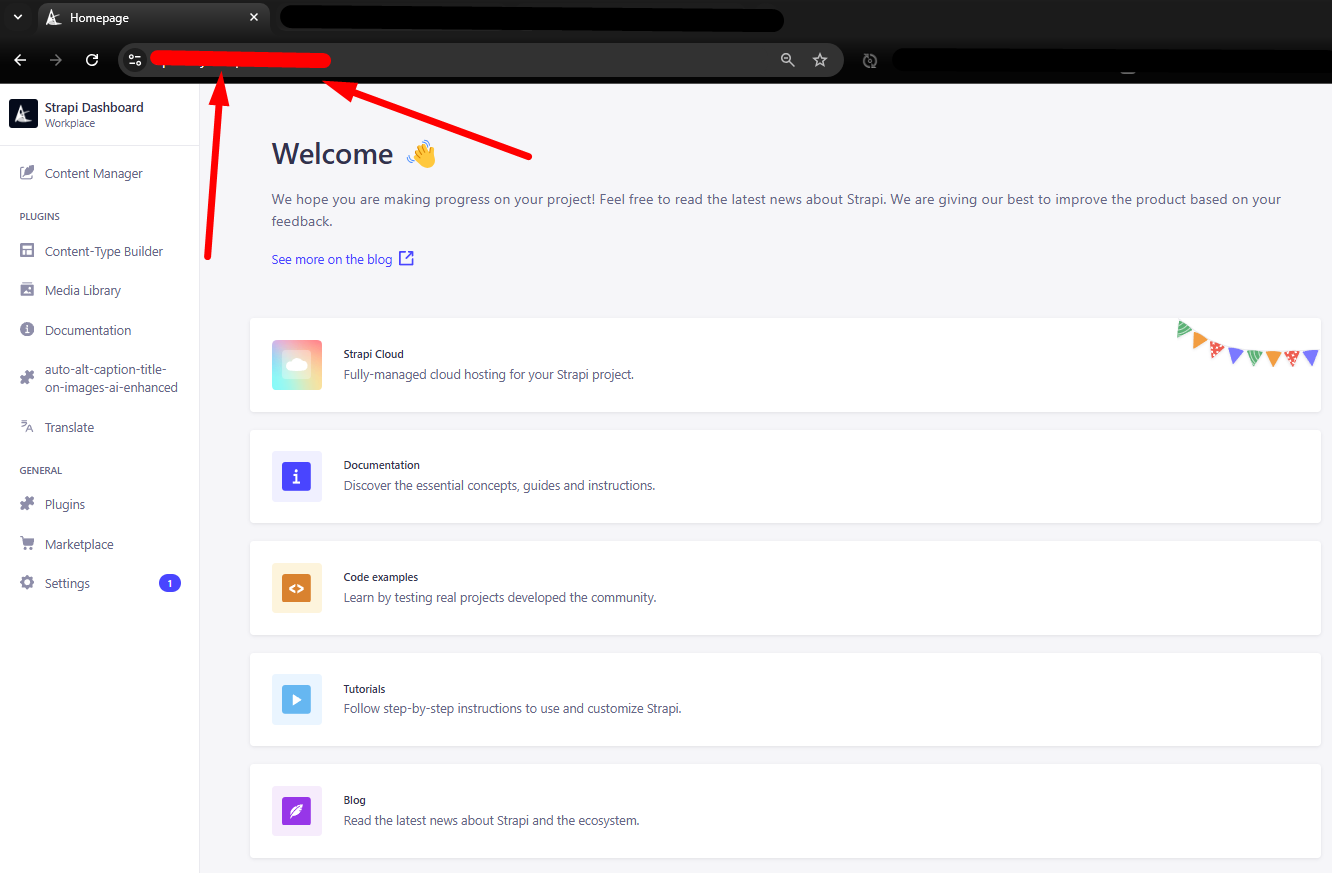Click the Translate language icon

[27, 427]
